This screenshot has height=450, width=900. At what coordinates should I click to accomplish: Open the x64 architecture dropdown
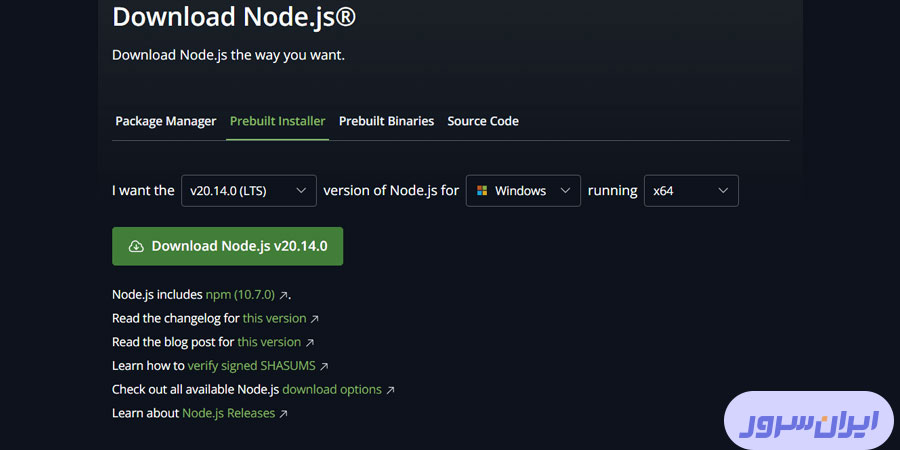(690, 191)
